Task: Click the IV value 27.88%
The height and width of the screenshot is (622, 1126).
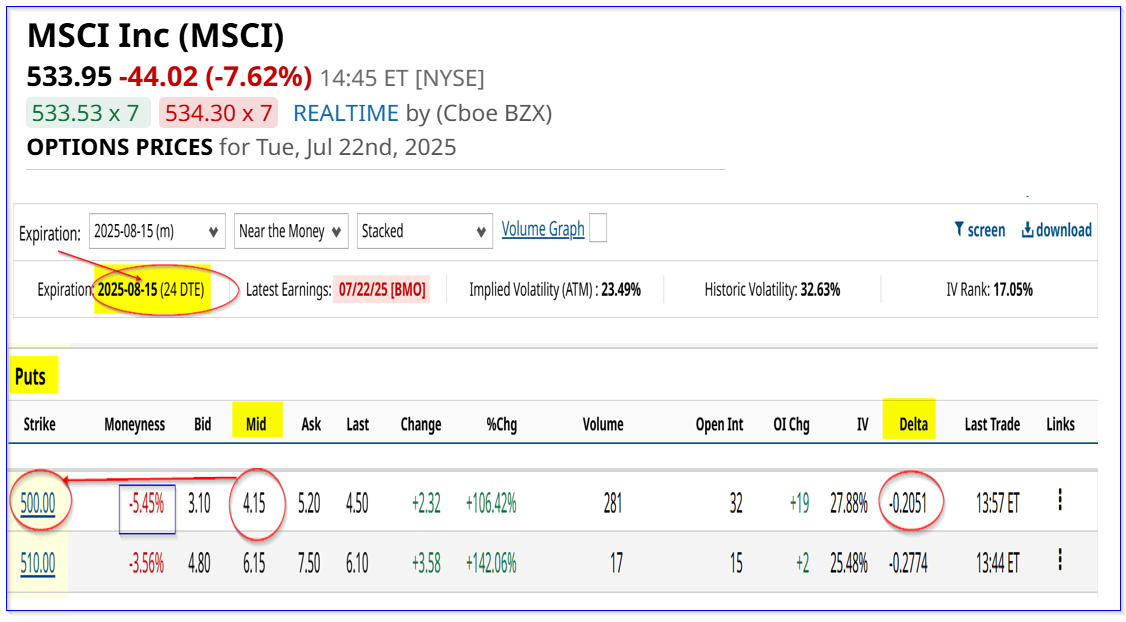Action: [849, 503]
